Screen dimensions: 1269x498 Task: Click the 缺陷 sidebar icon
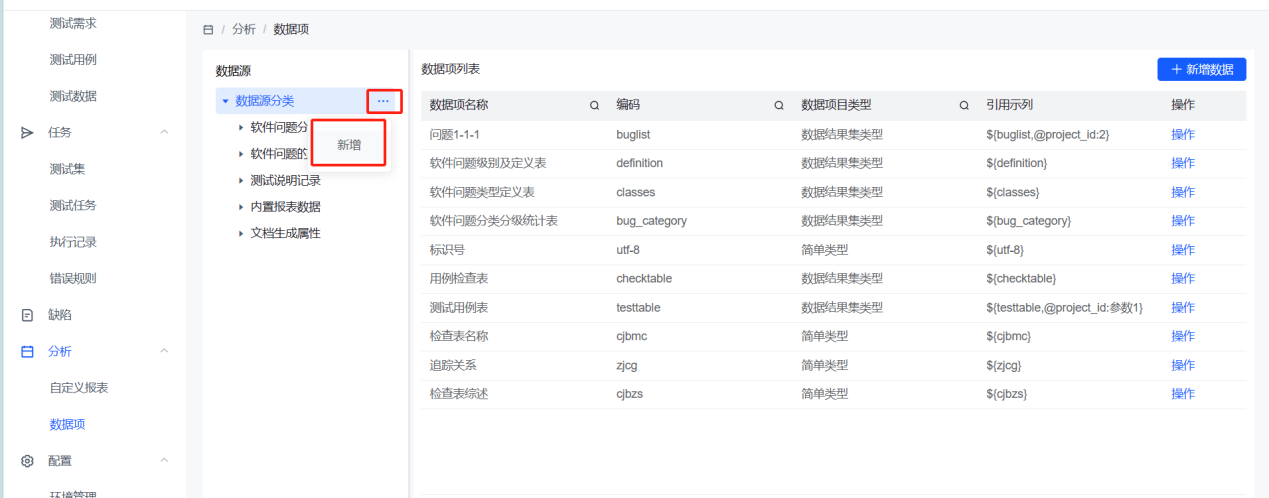[x=28, y=315]
